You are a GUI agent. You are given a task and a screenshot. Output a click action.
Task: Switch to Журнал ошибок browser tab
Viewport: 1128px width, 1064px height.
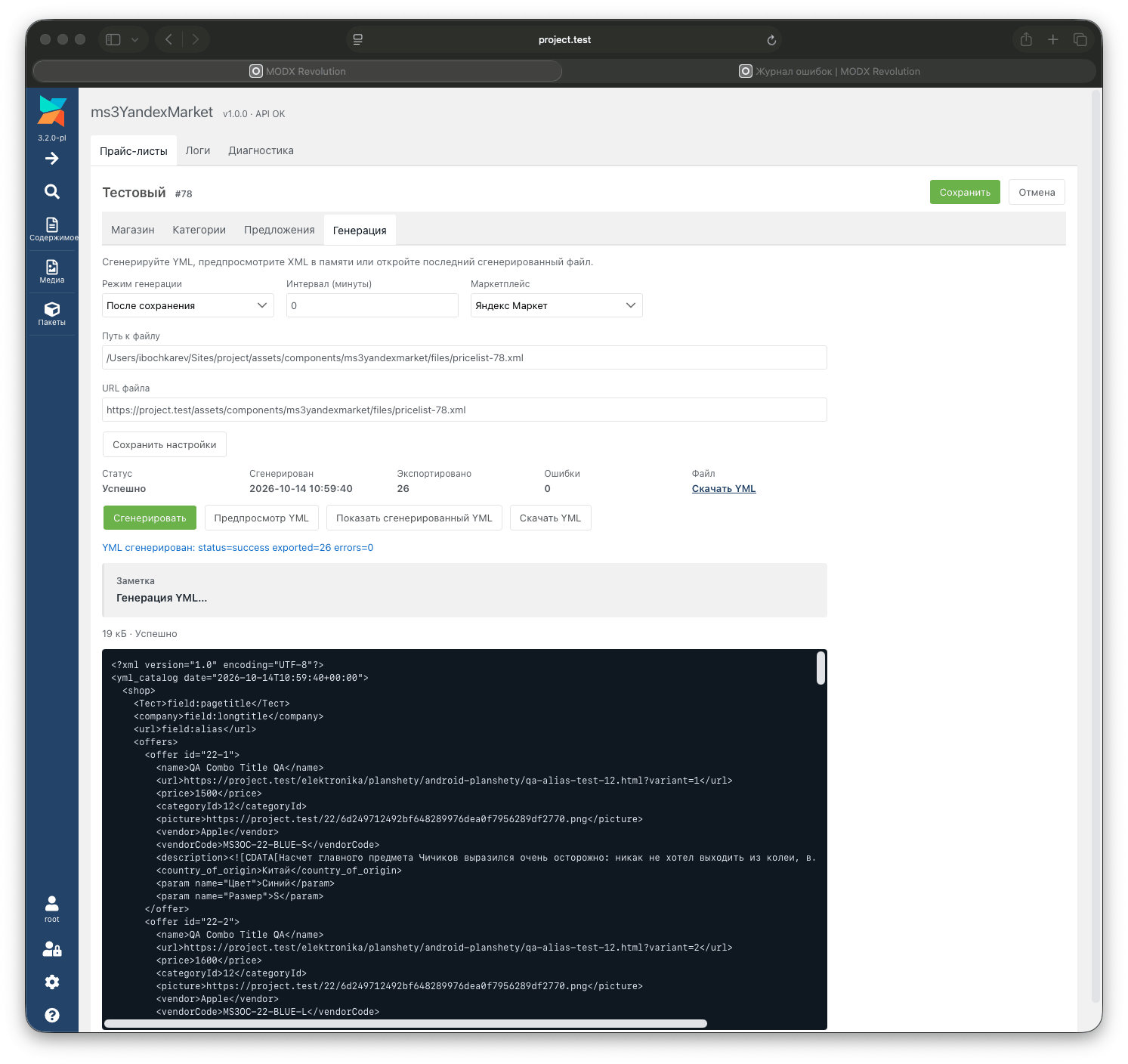(830, 71)
